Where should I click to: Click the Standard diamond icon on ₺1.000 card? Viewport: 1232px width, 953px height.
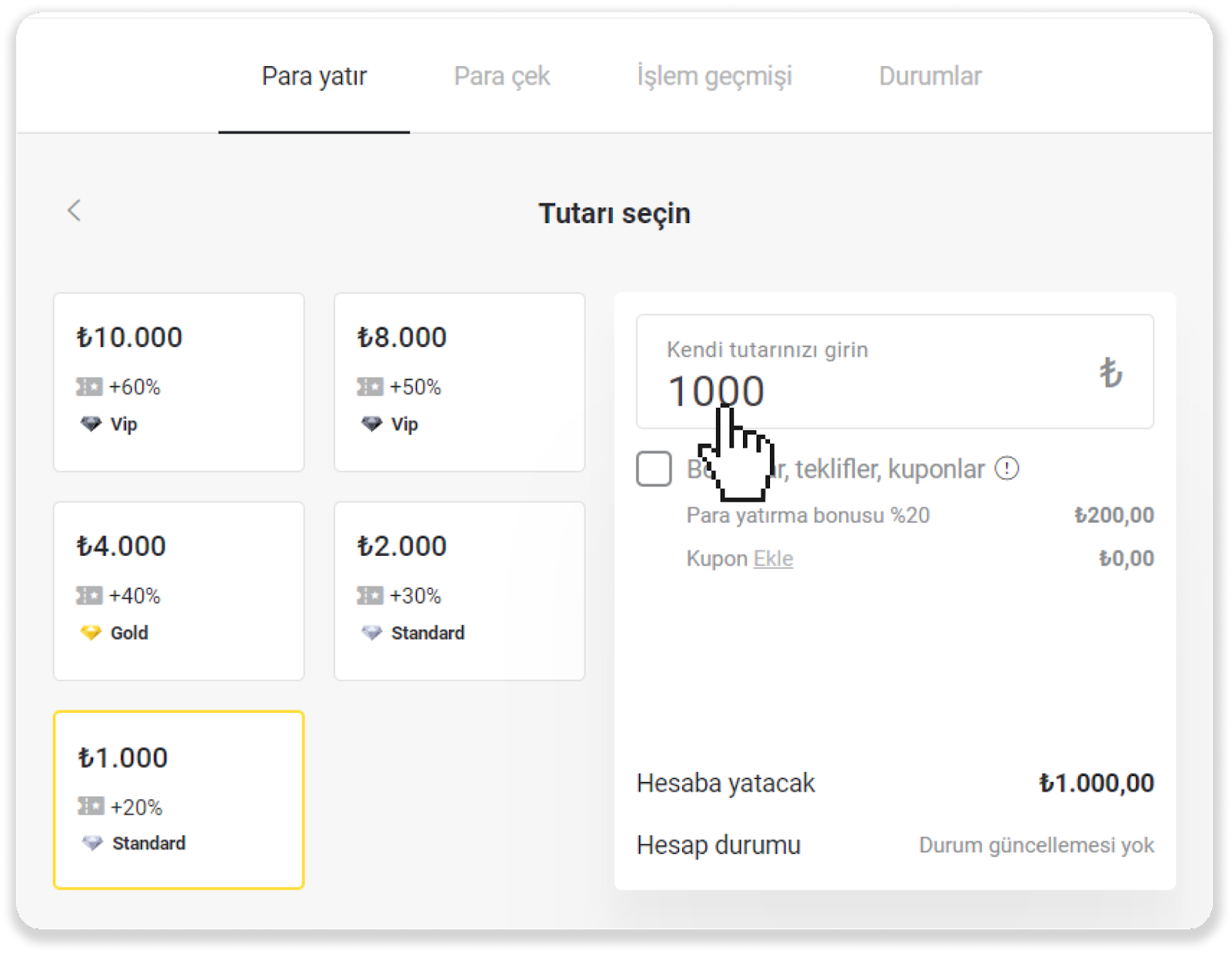[92, 843]
